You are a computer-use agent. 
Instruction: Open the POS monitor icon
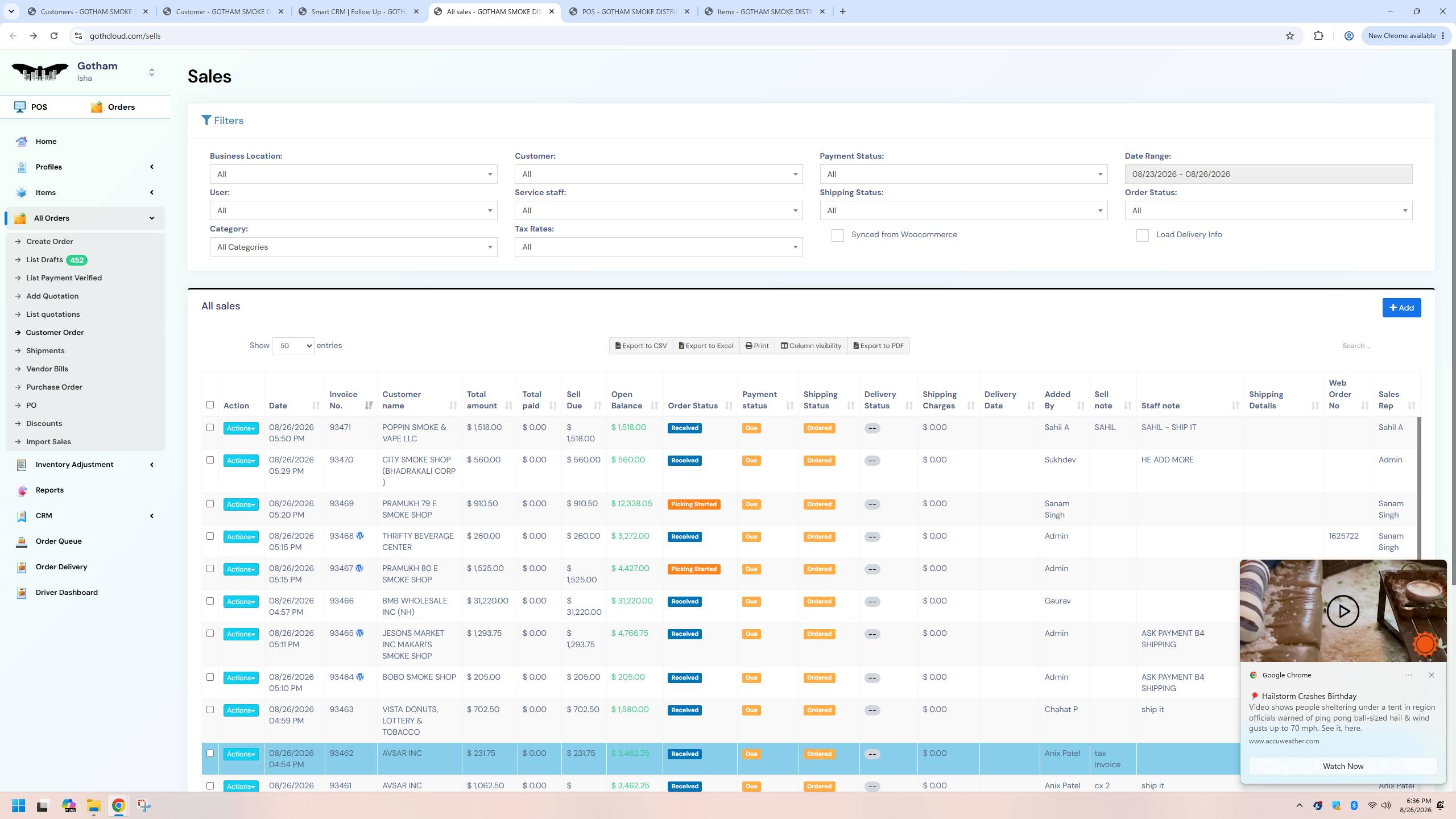coord(20,107)
